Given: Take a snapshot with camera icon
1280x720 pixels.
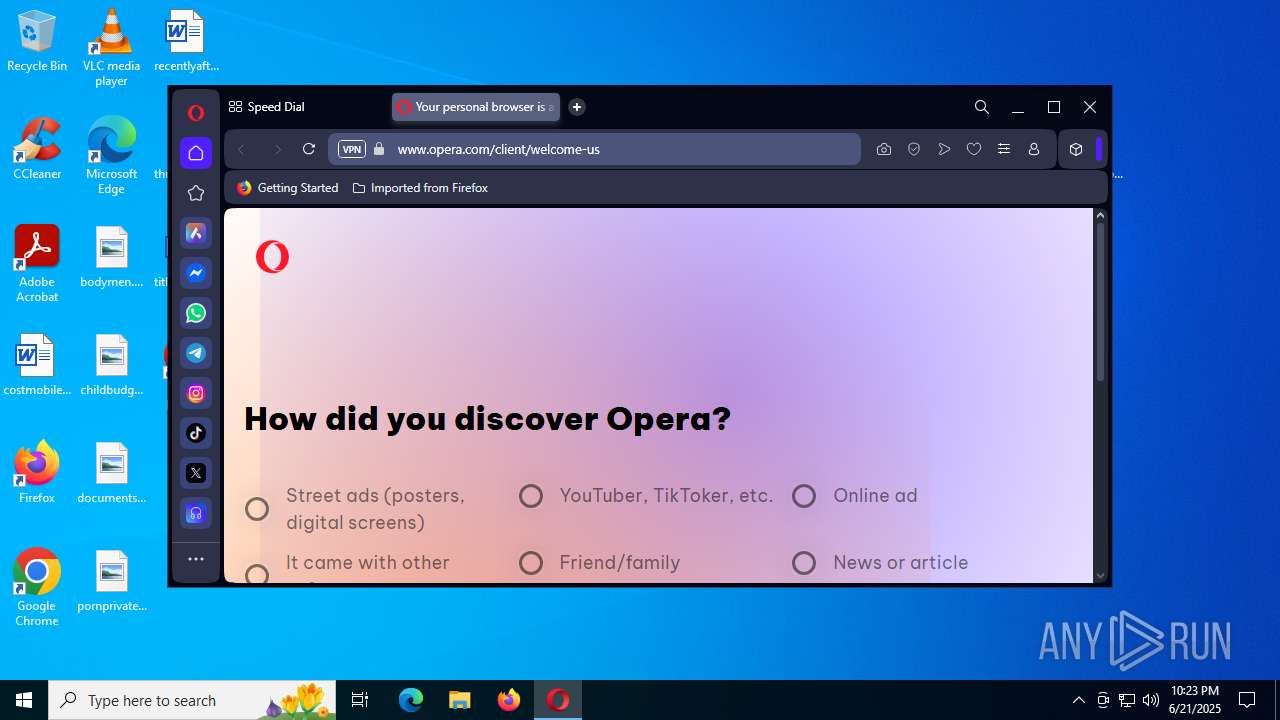Looking at the screenshot, I should tap(884, 149).
